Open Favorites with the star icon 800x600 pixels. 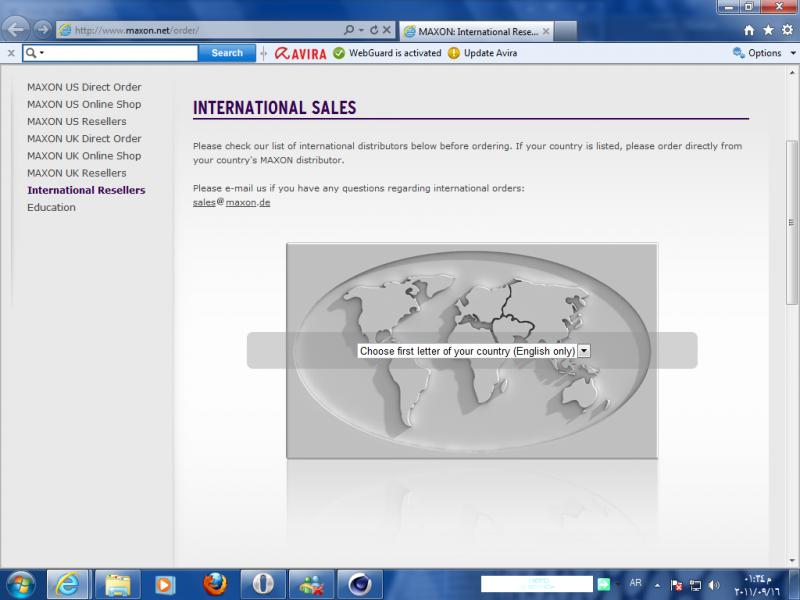[x=768, y=31]
